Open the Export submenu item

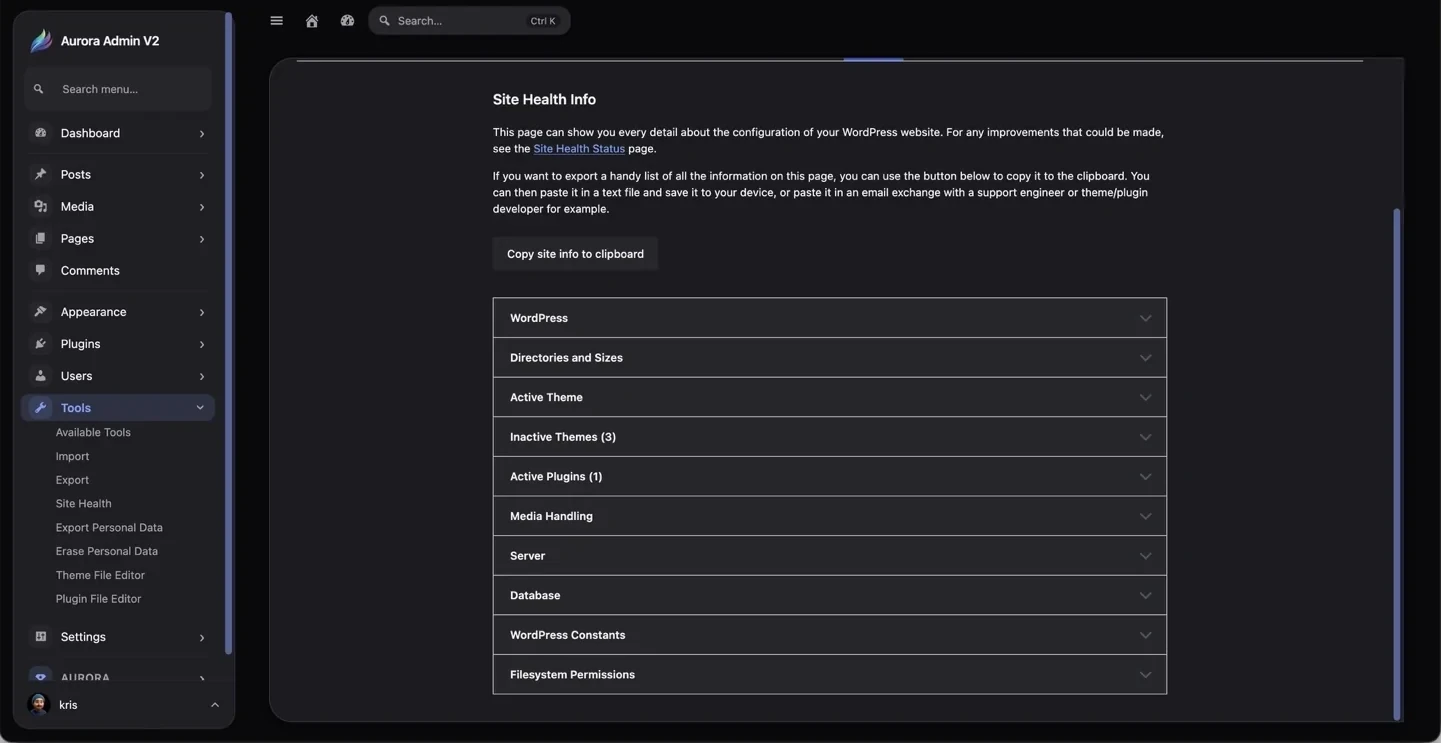pyautogui.click(x=72, y=480)
